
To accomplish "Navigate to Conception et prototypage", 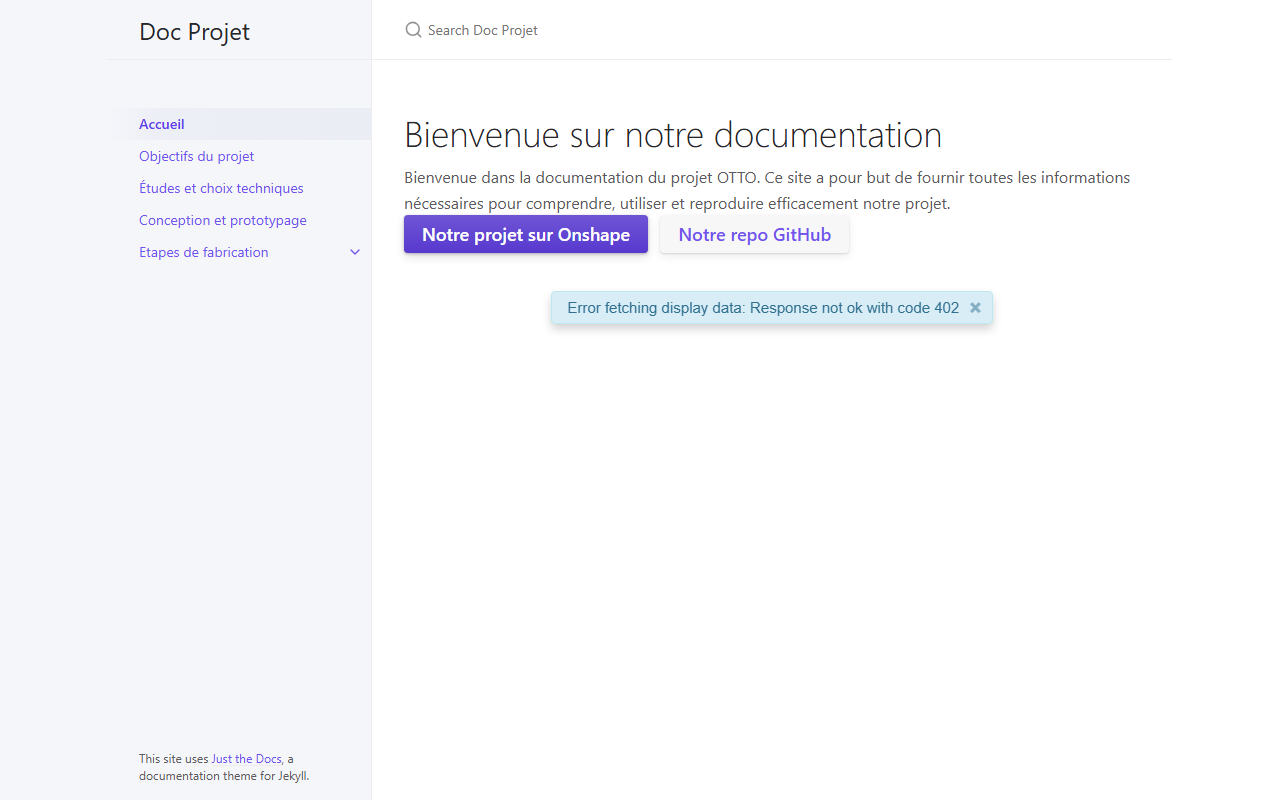I will click(x=239, y=220).
